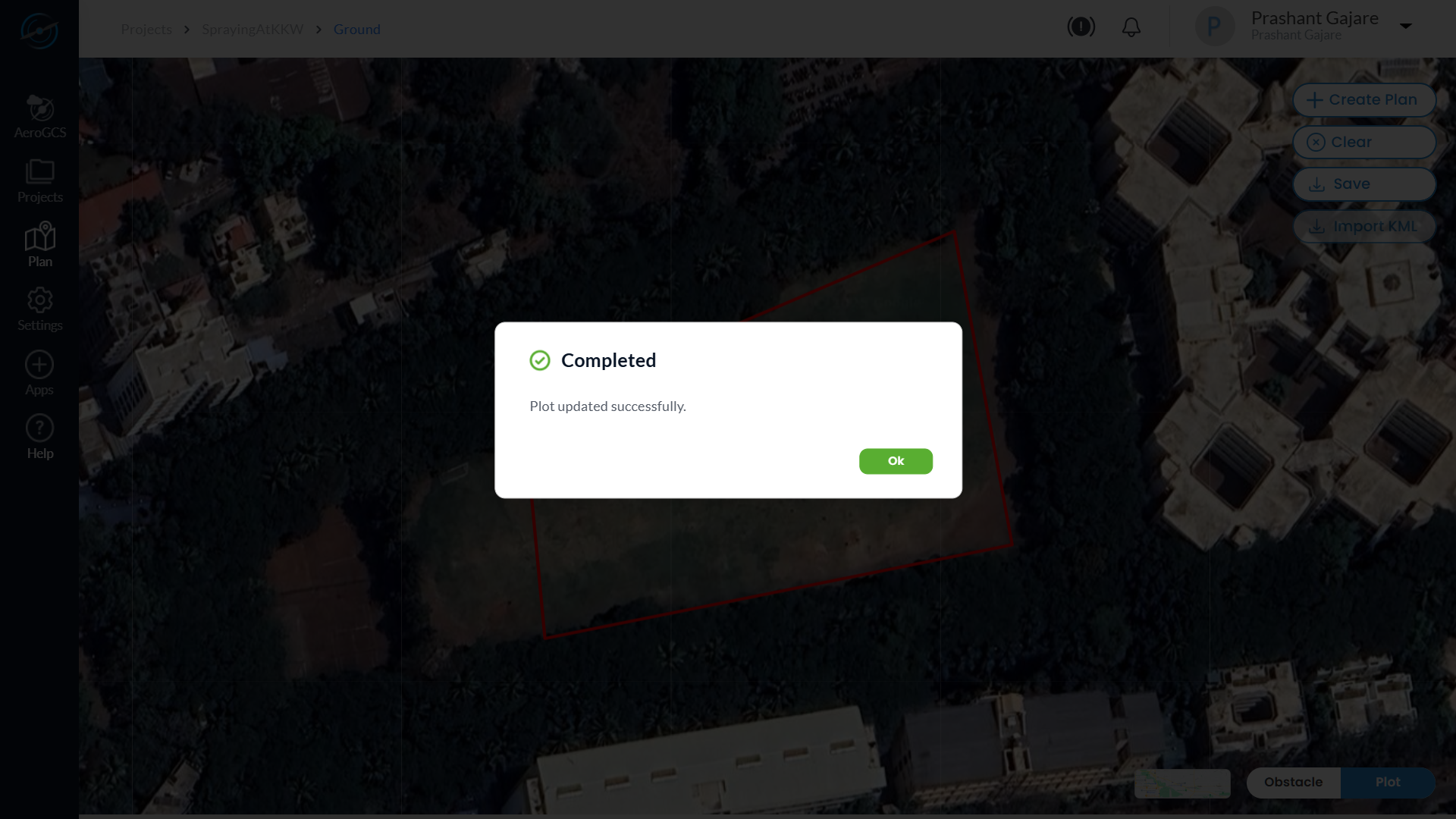Click Ok in the Completed dialog
This screenshot has width=1456, height=819.
point(896,461)
